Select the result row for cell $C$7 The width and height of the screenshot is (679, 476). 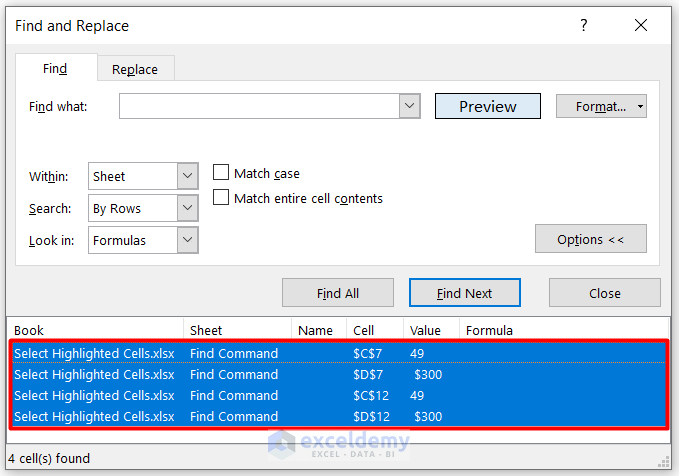(339, 353)
